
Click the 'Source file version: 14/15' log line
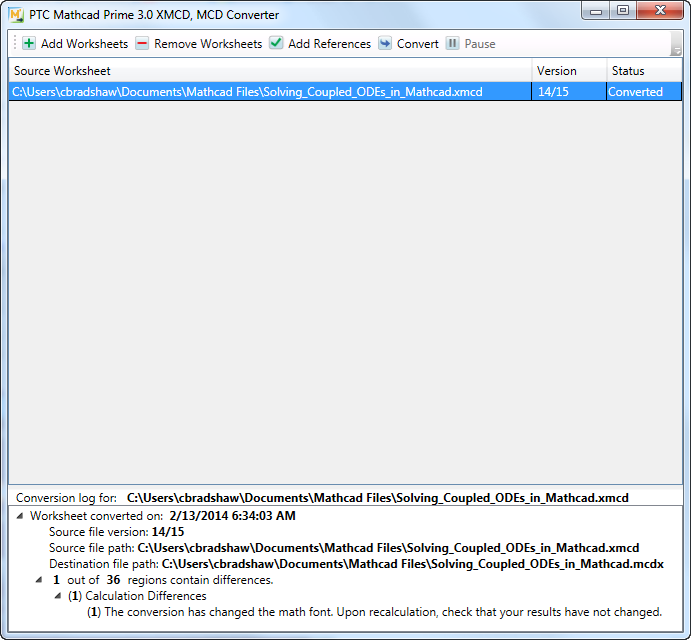coord(117,532)
